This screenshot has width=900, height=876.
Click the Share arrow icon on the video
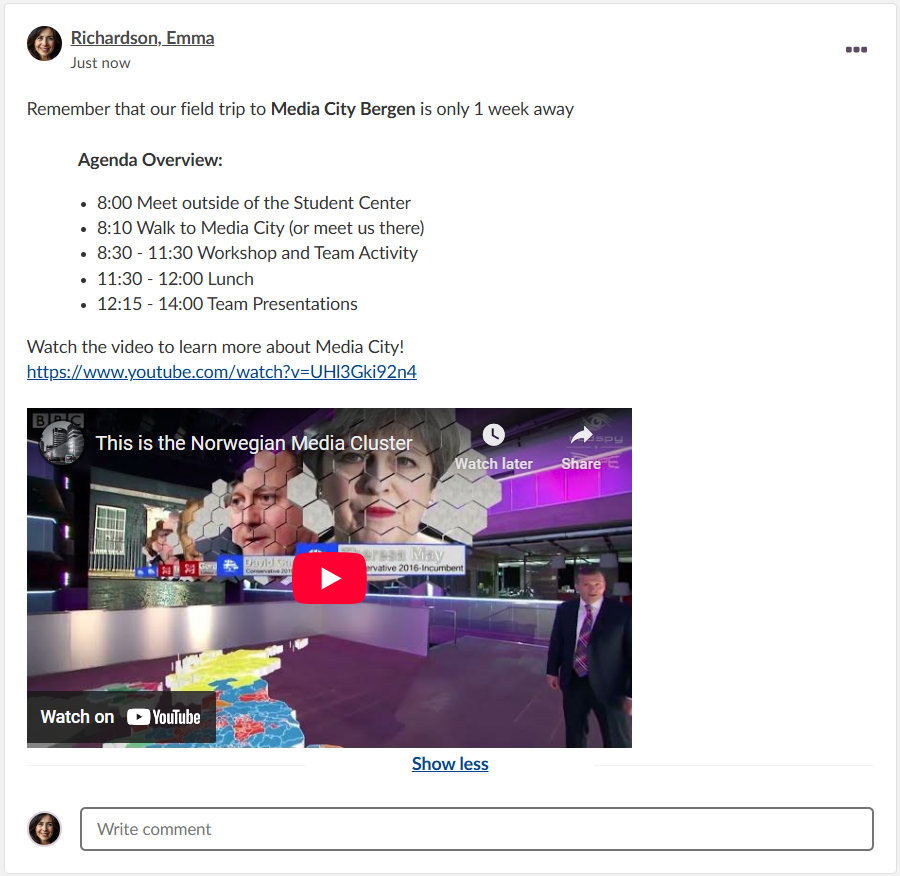[x=581, y=436]
